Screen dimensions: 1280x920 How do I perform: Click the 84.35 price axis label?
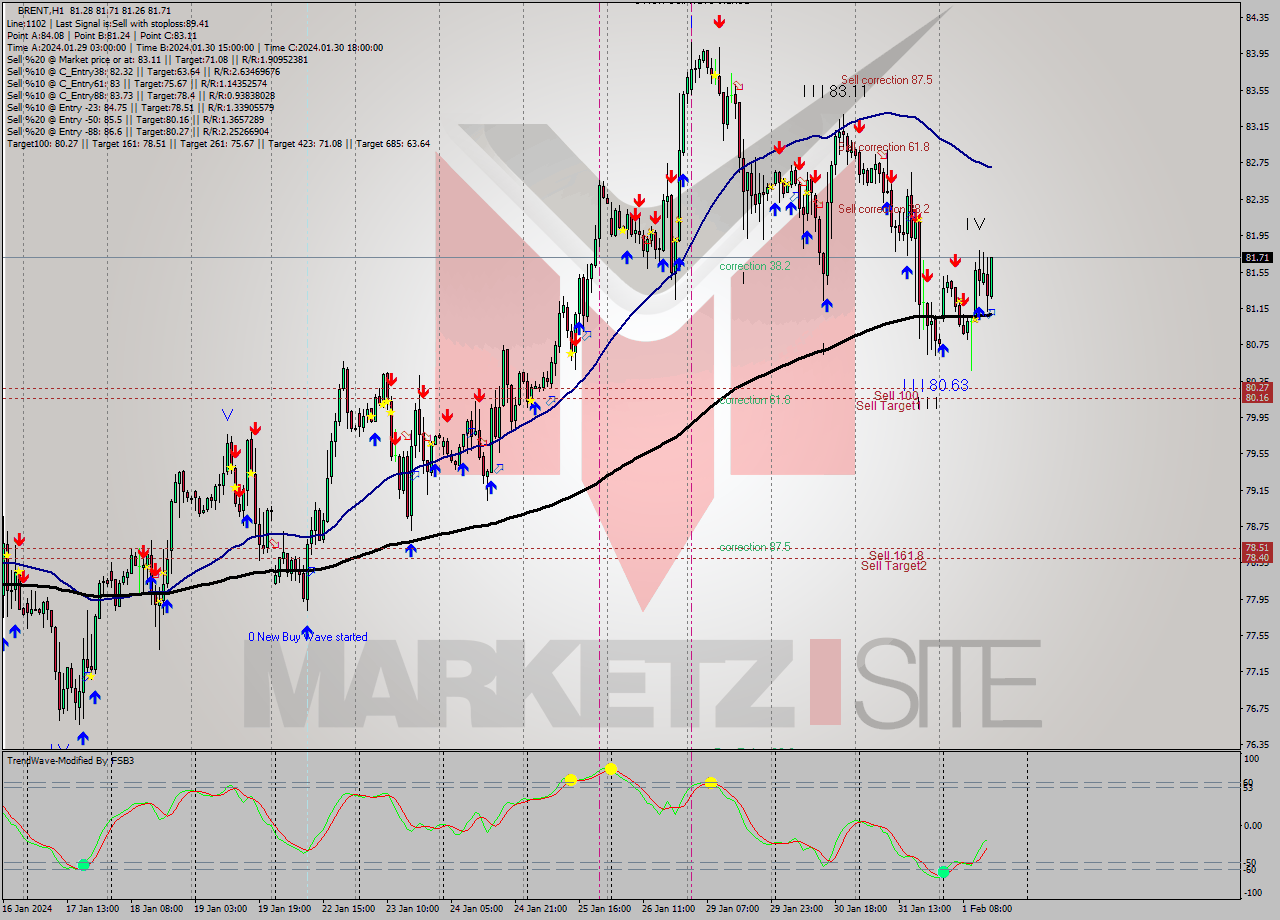click(1257, 17)
